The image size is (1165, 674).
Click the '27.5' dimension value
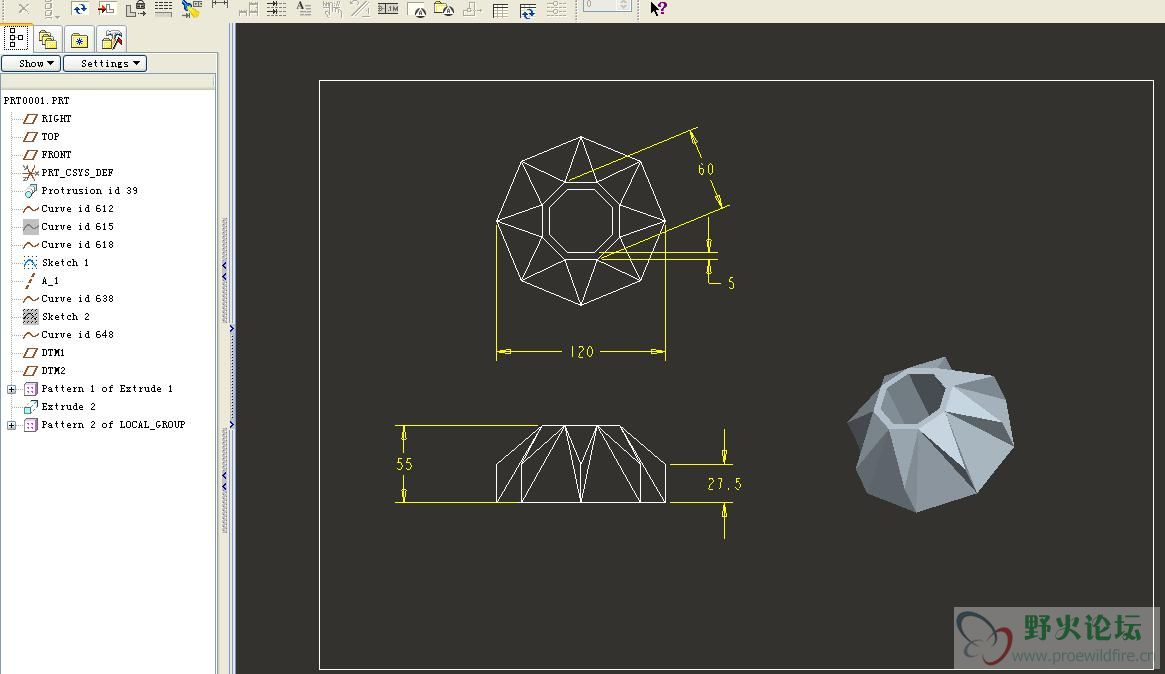click(724, 484)
